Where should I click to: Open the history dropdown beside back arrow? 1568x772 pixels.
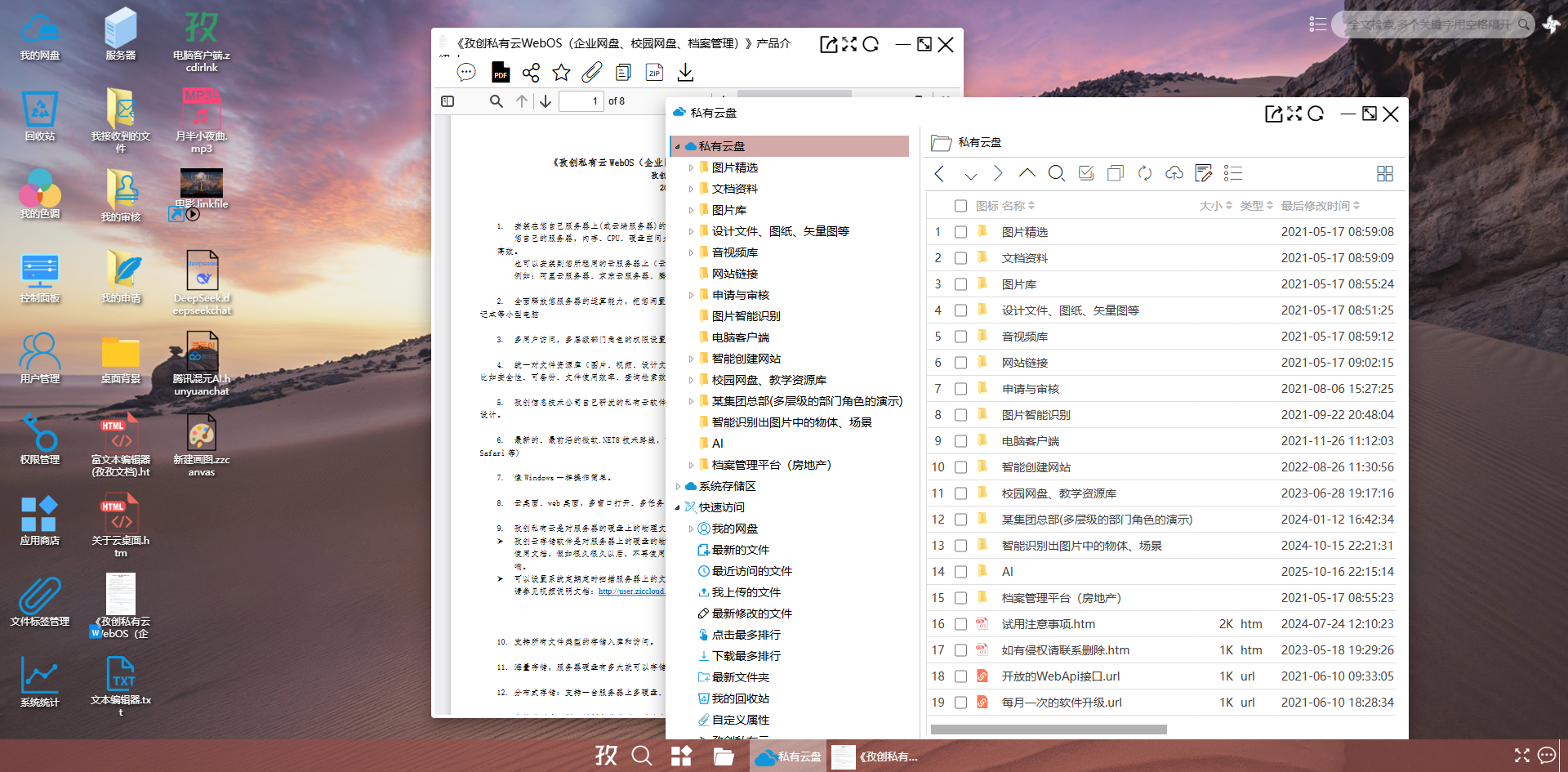click(971, 175)
